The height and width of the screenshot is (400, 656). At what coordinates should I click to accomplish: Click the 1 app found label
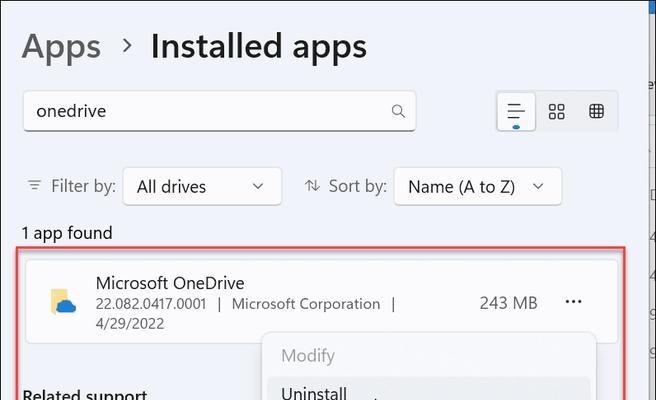coord(67,233)
